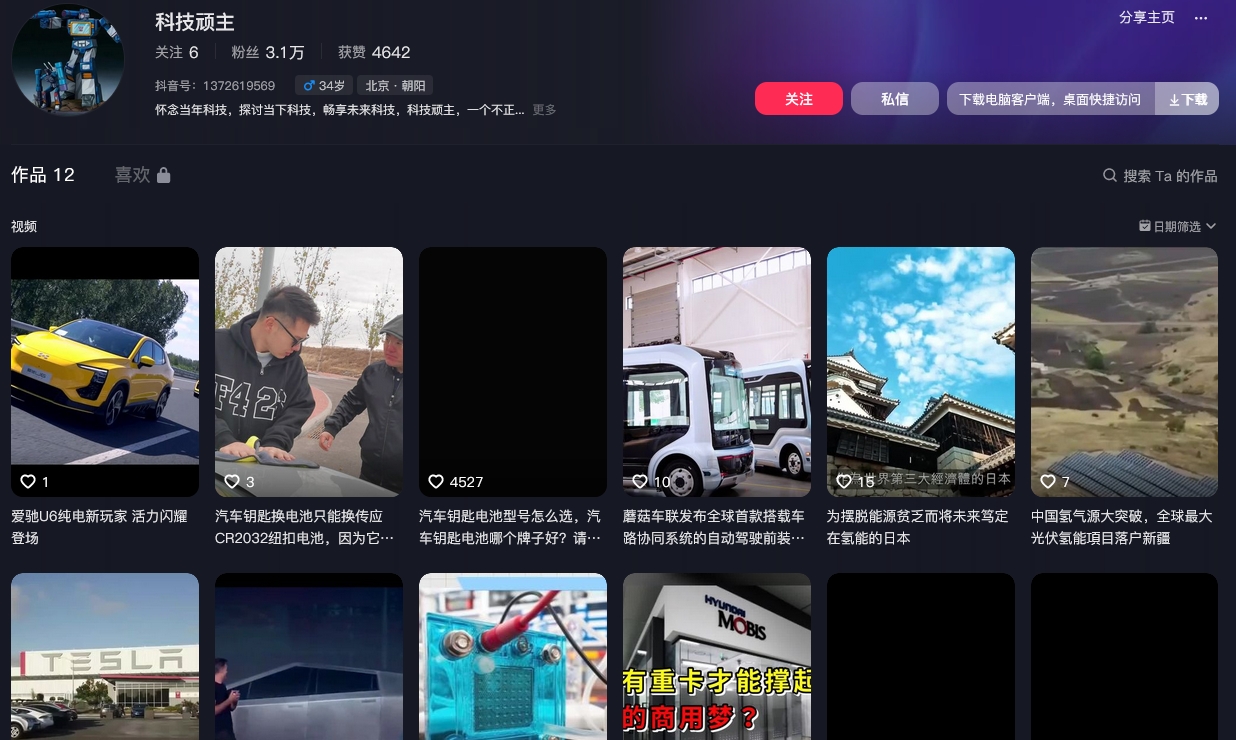Open the three-dot more options menu
The image size is (1236, 740).
pyautogui.click(x=1201, y=18)
